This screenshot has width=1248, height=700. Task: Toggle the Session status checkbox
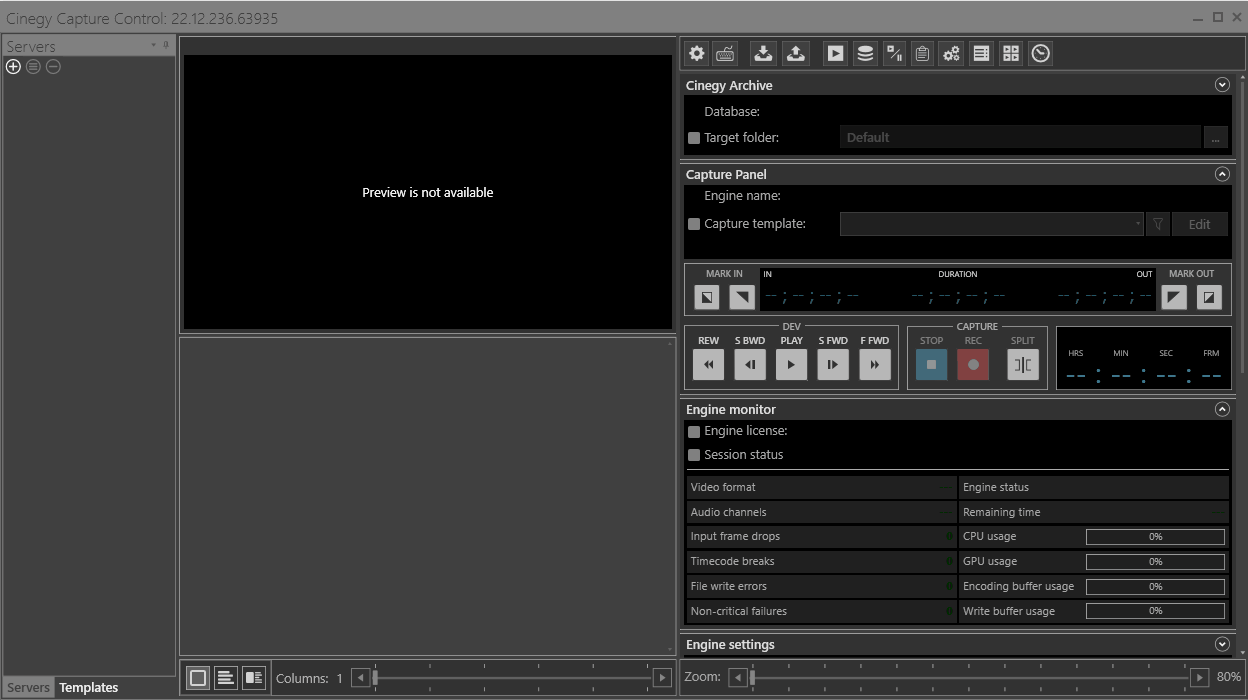[x=694, y=455]
